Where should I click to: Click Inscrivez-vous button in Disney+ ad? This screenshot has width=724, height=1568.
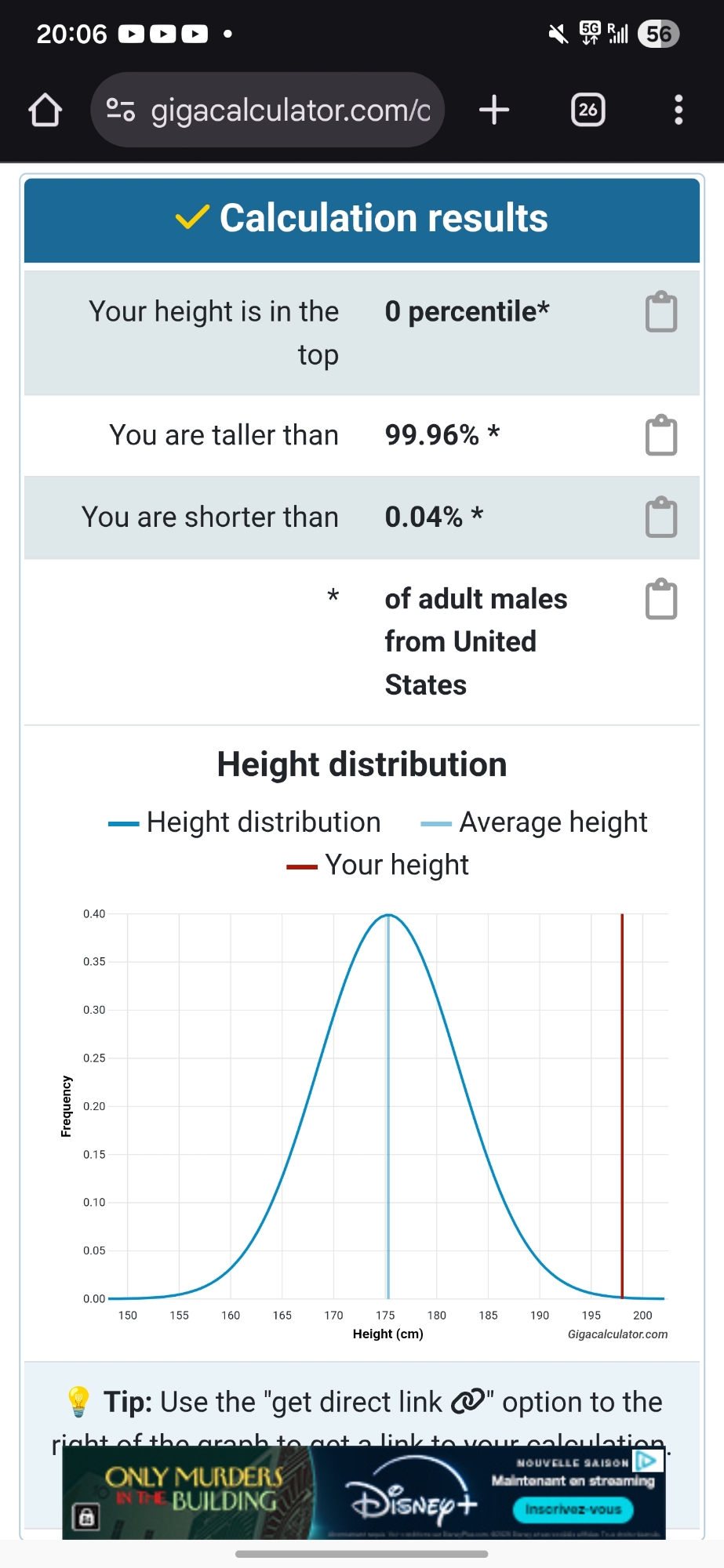point(573,1509)
